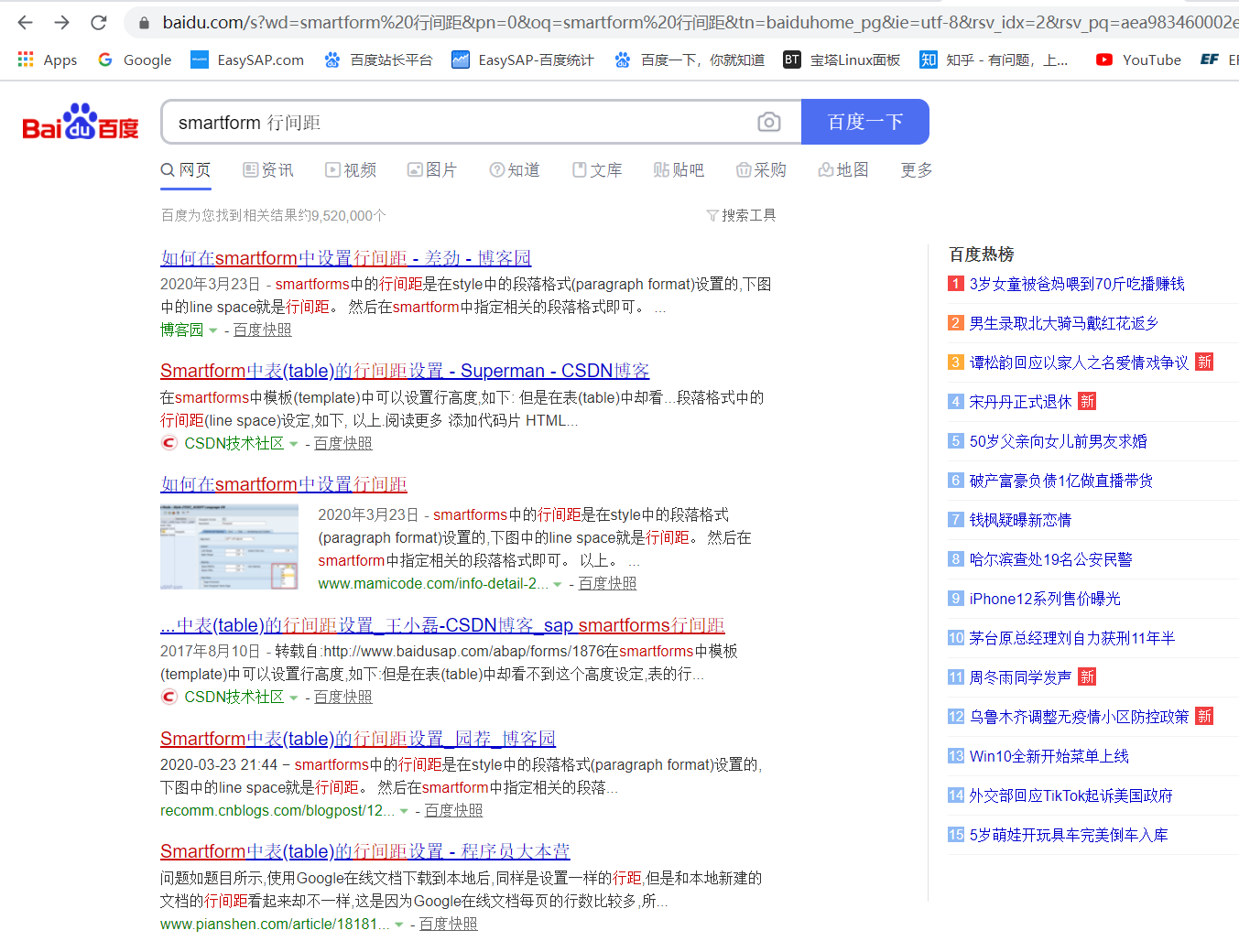Expand first CSDN技术社区 source dropdown arrow
This screenshot has width=1239, height=952.
(294, 444)
